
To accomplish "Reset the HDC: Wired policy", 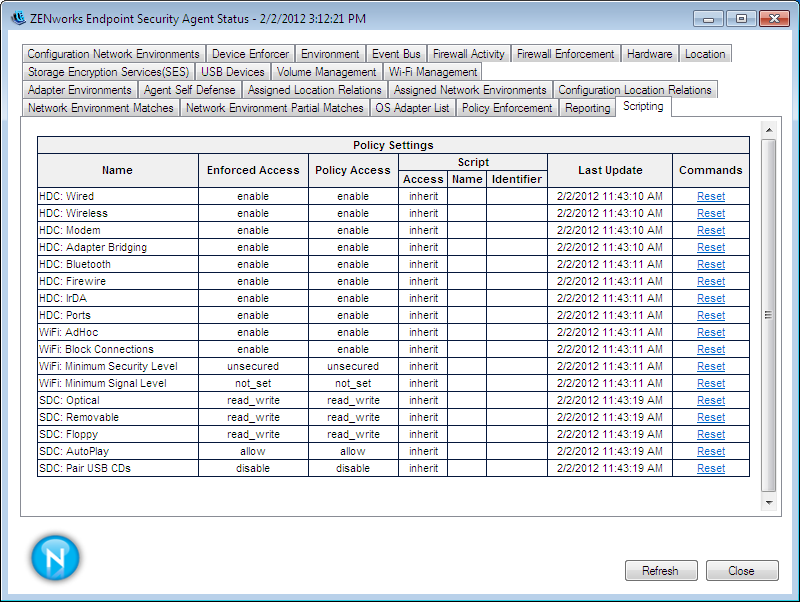I will [x=711, y=196].
